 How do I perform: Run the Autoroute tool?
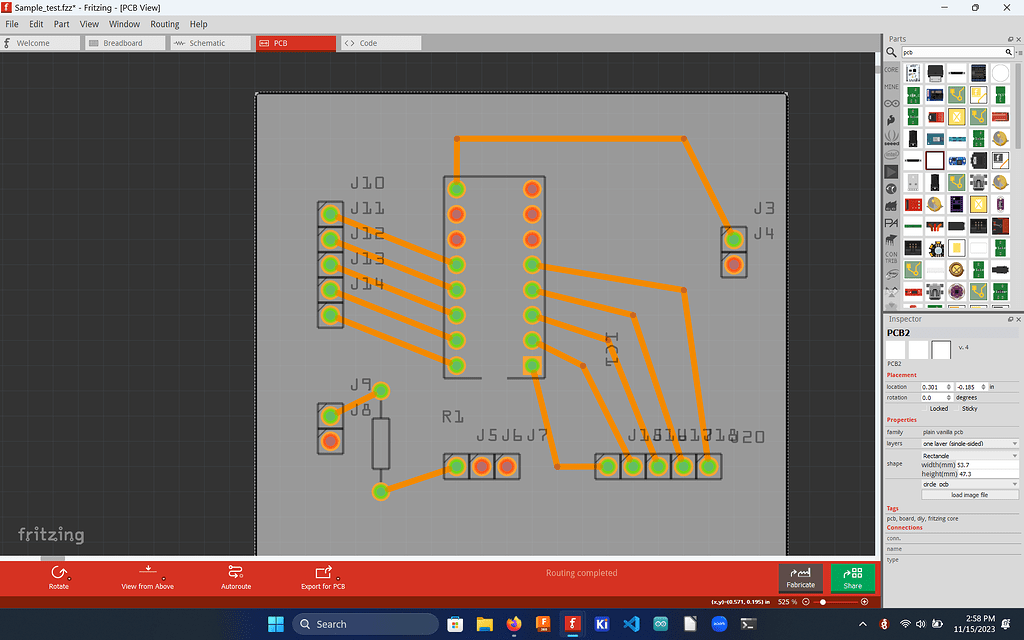click(235, 577)
